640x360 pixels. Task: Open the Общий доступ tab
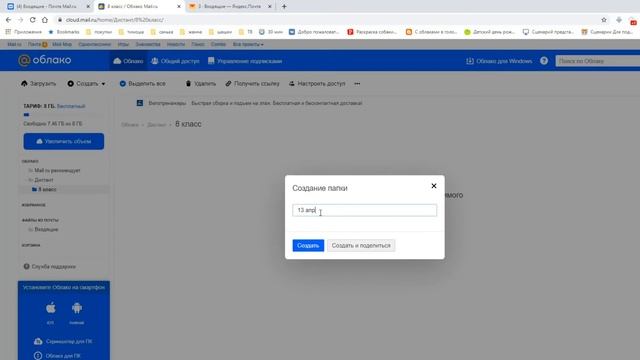(x=175, y=61)
